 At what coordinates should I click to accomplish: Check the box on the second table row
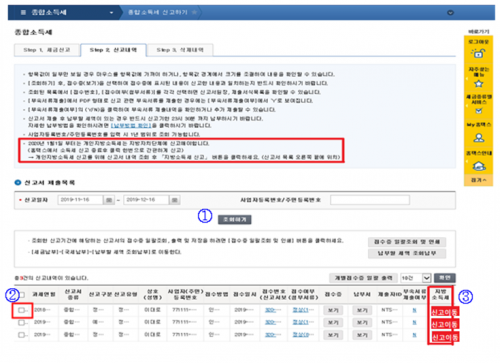(x=22, y=322)
